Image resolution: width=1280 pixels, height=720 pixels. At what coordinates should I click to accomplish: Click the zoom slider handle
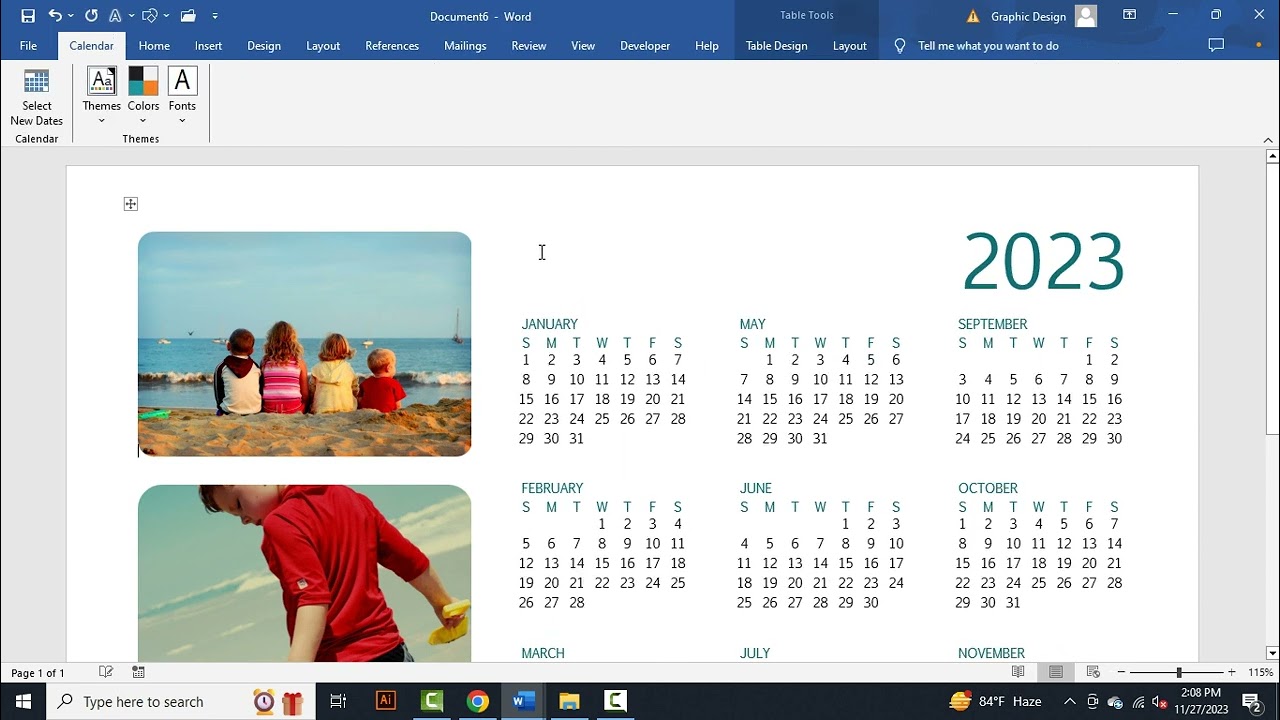click(1179, 672)
